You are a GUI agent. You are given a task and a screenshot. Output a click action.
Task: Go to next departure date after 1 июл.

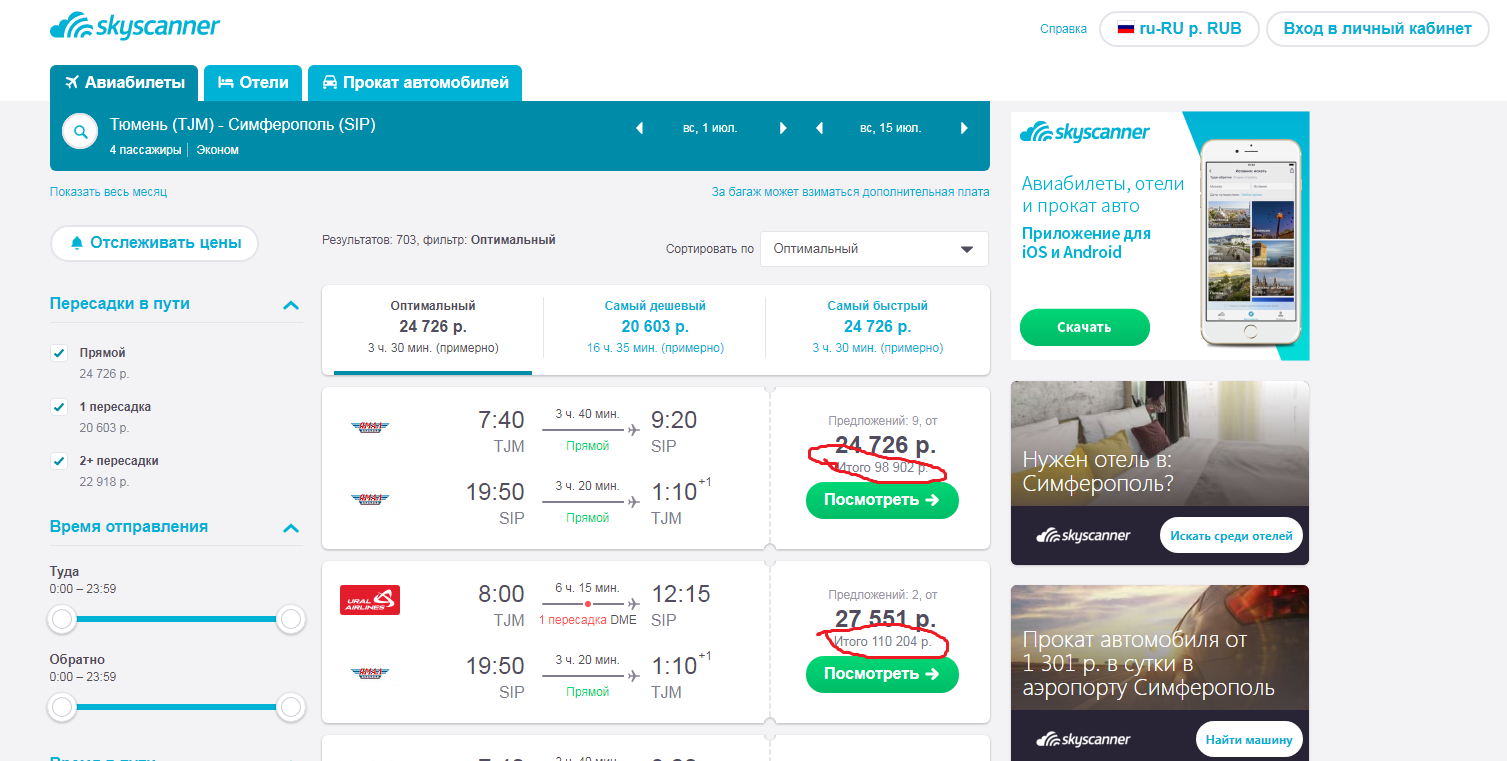784,128
